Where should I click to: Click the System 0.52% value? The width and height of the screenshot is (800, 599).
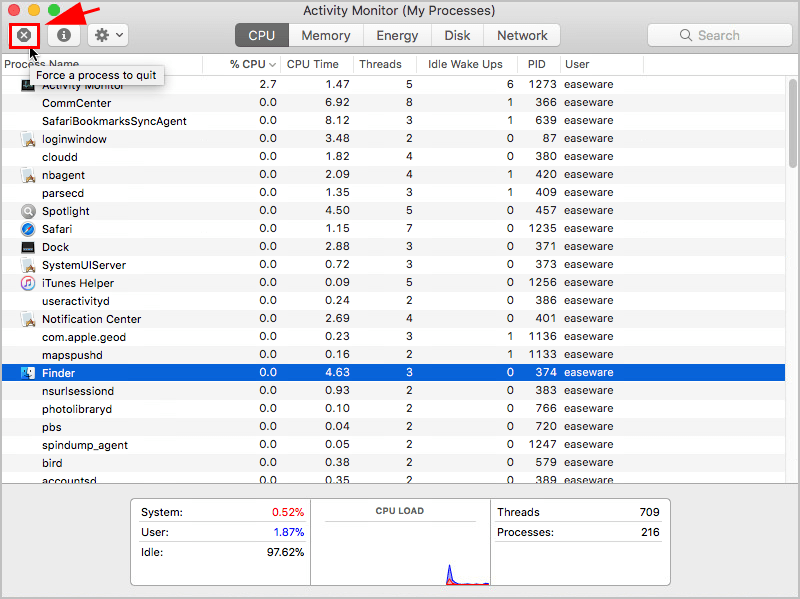tap(288, 512)
